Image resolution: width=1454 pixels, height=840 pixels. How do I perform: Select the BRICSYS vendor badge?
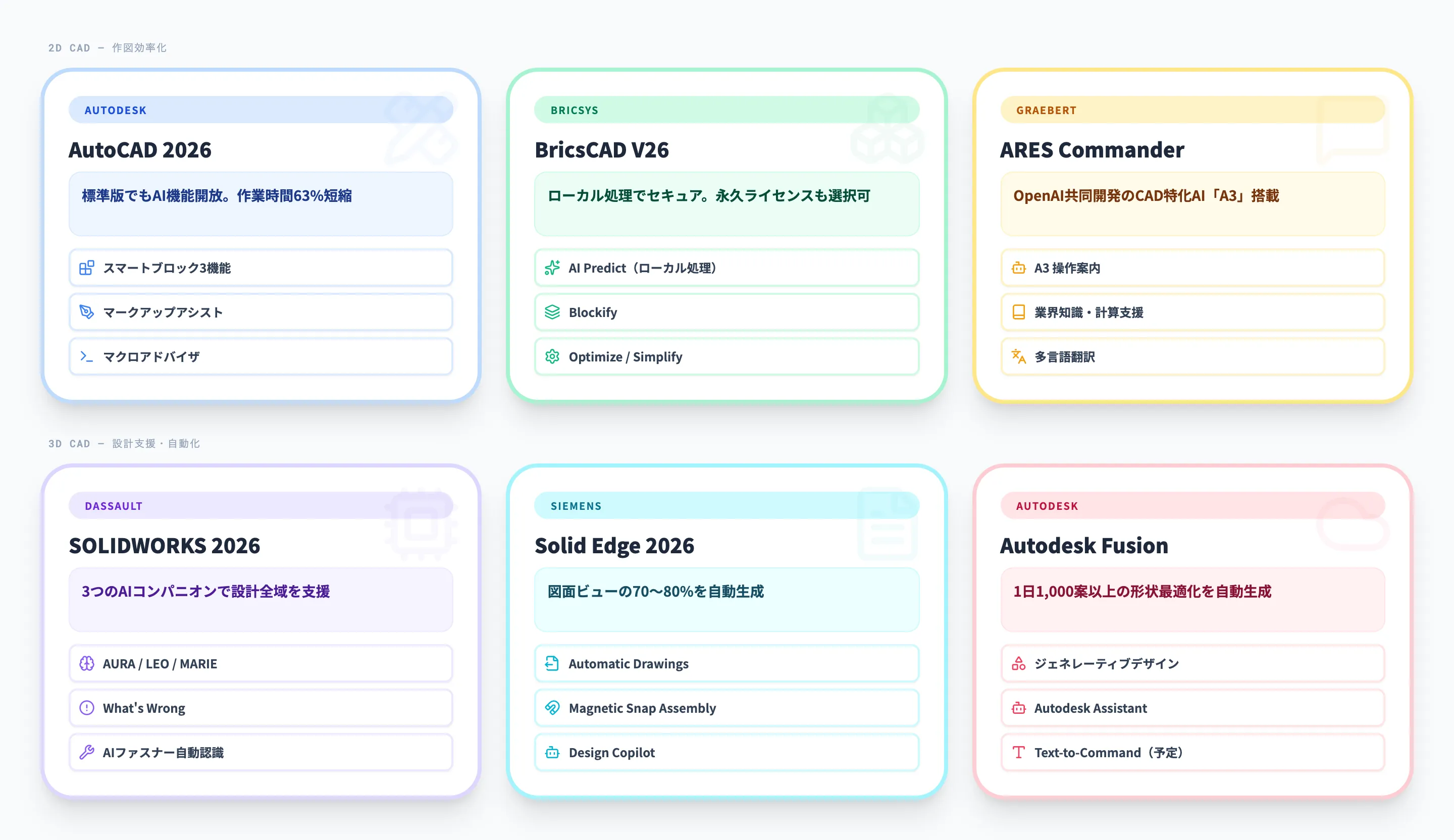point(574,110)
